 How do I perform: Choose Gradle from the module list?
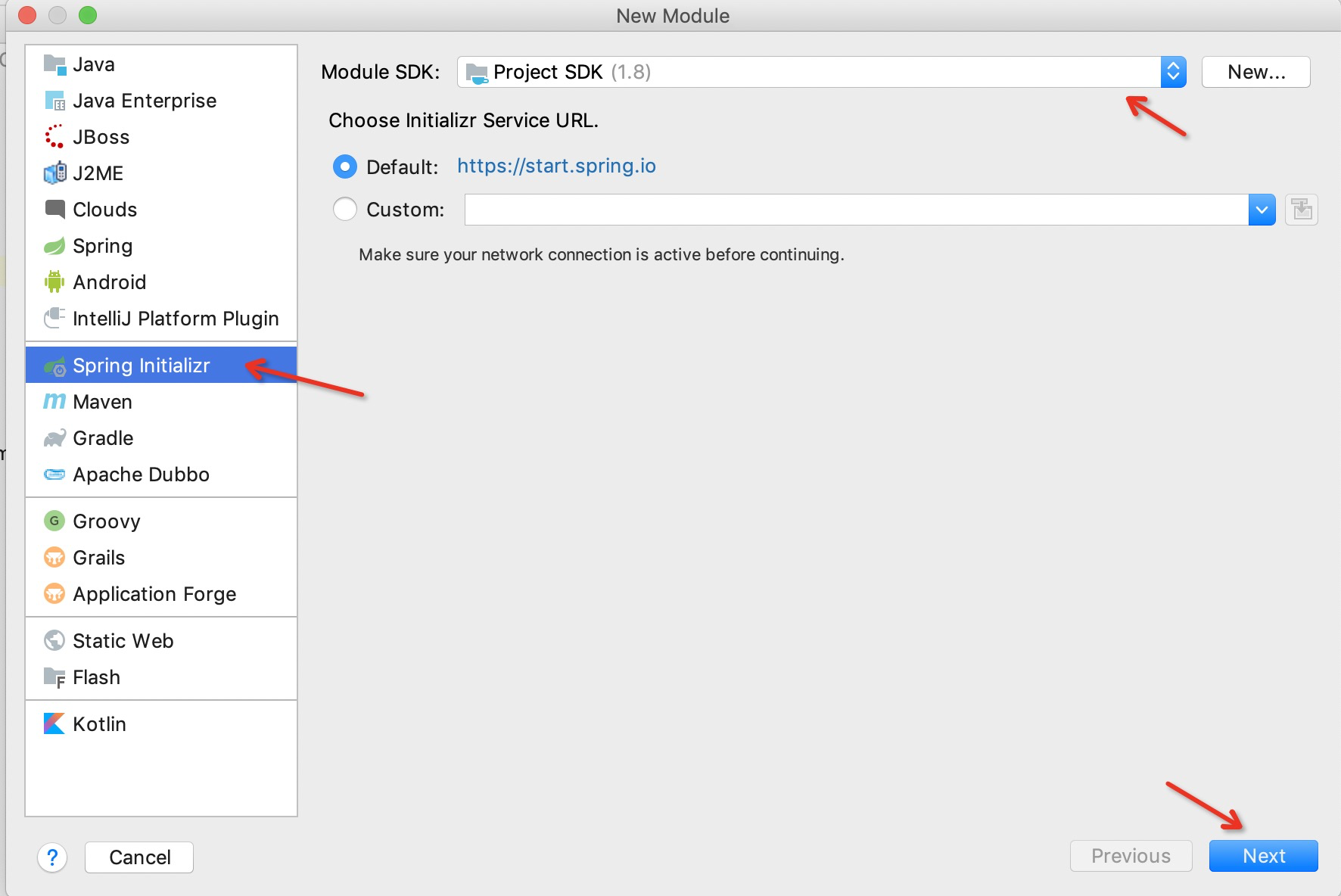tap(161, 438)
